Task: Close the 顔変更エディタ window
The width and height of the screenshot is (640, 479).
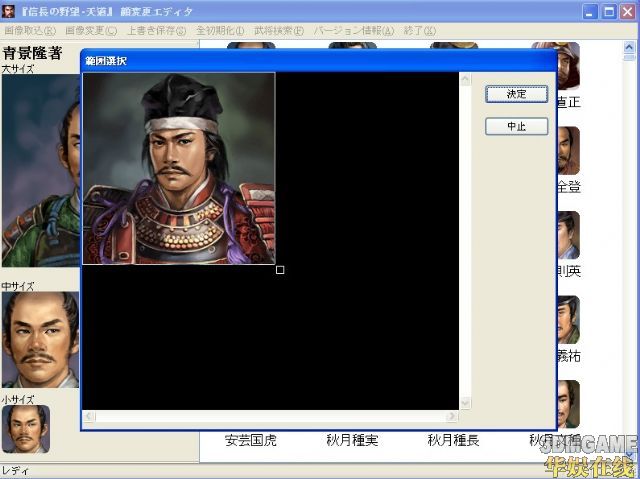Action: pos(628,11)
